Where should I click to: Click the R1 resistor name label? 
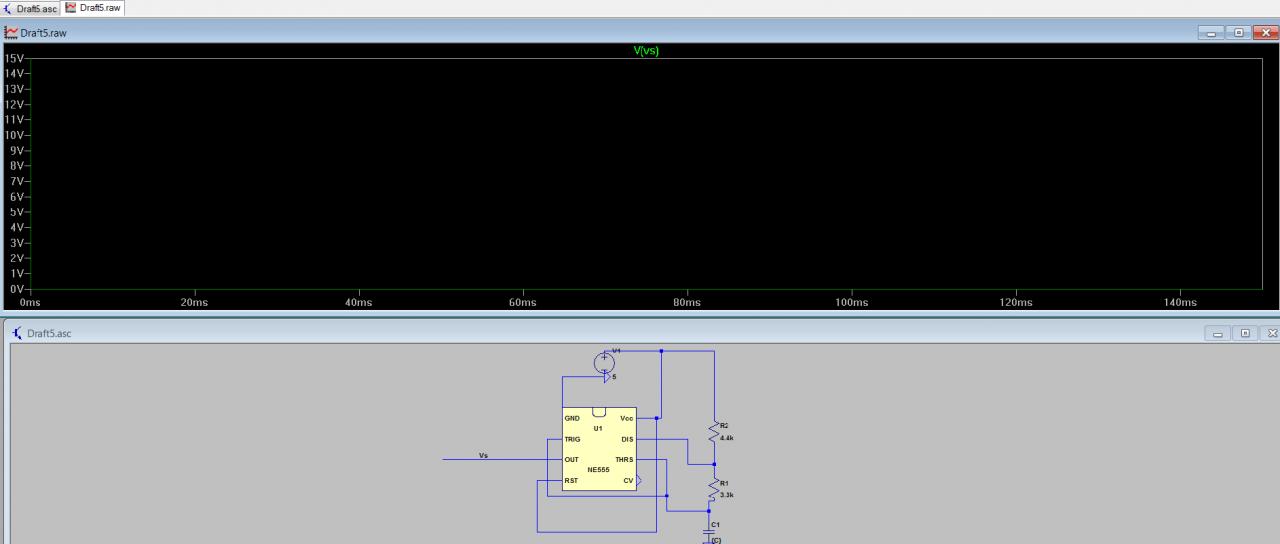point(724,482)
